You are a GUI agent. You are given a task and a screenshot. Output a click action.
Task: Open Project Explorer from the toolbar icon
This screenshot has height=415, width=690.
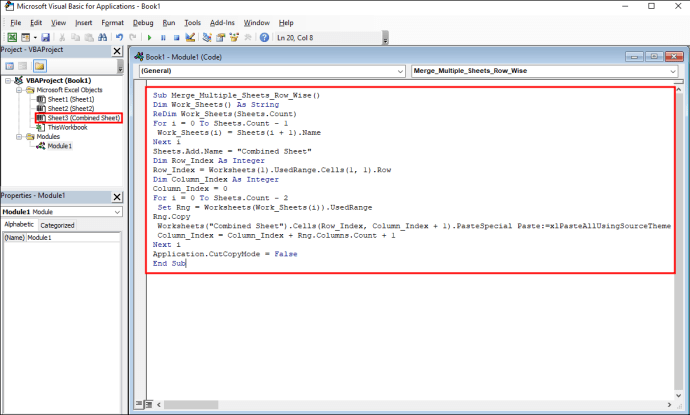(x=207, y=38)
